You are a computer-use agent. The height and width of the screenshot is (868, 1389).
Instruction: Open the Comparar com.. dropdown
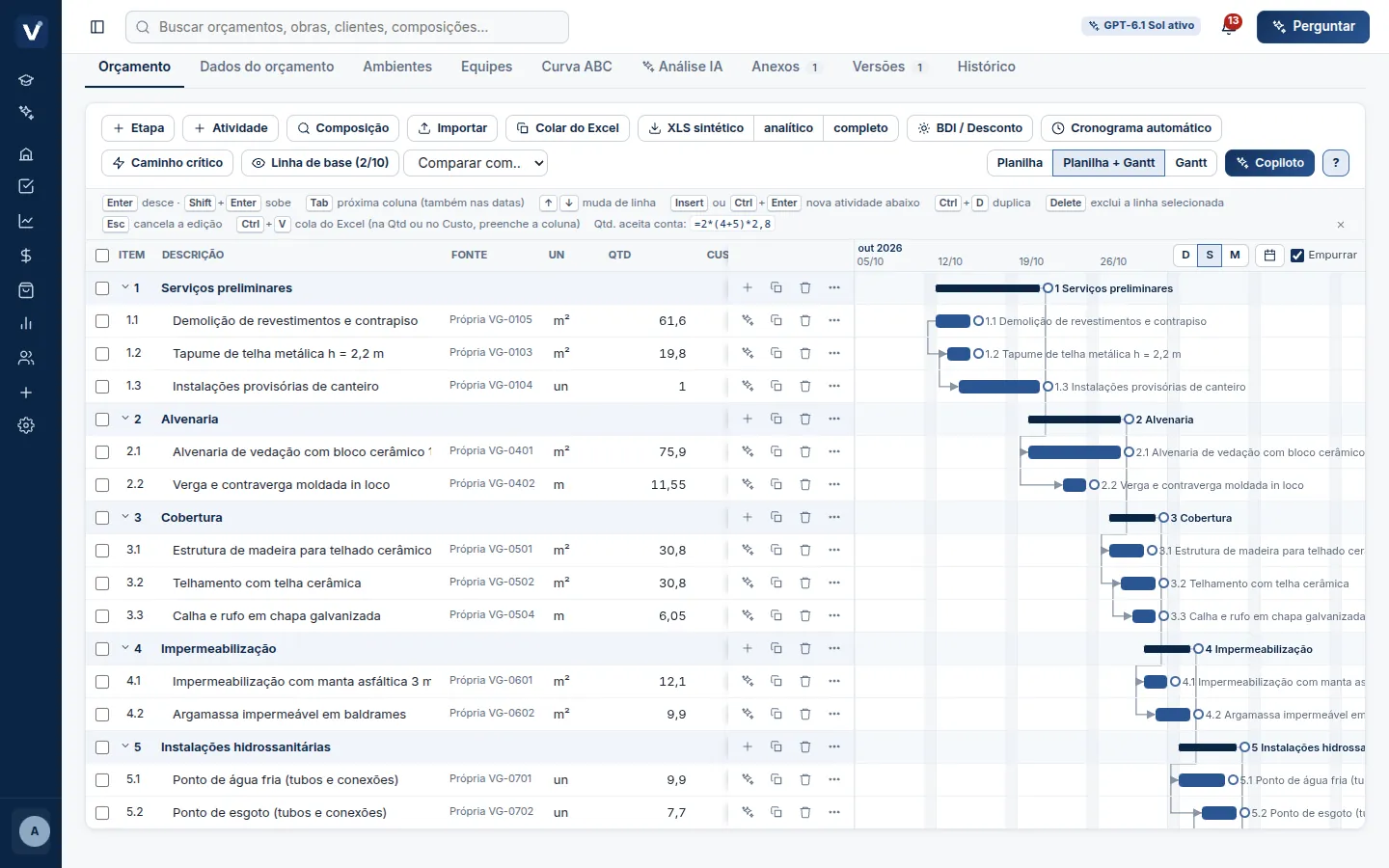coord(477,163)
